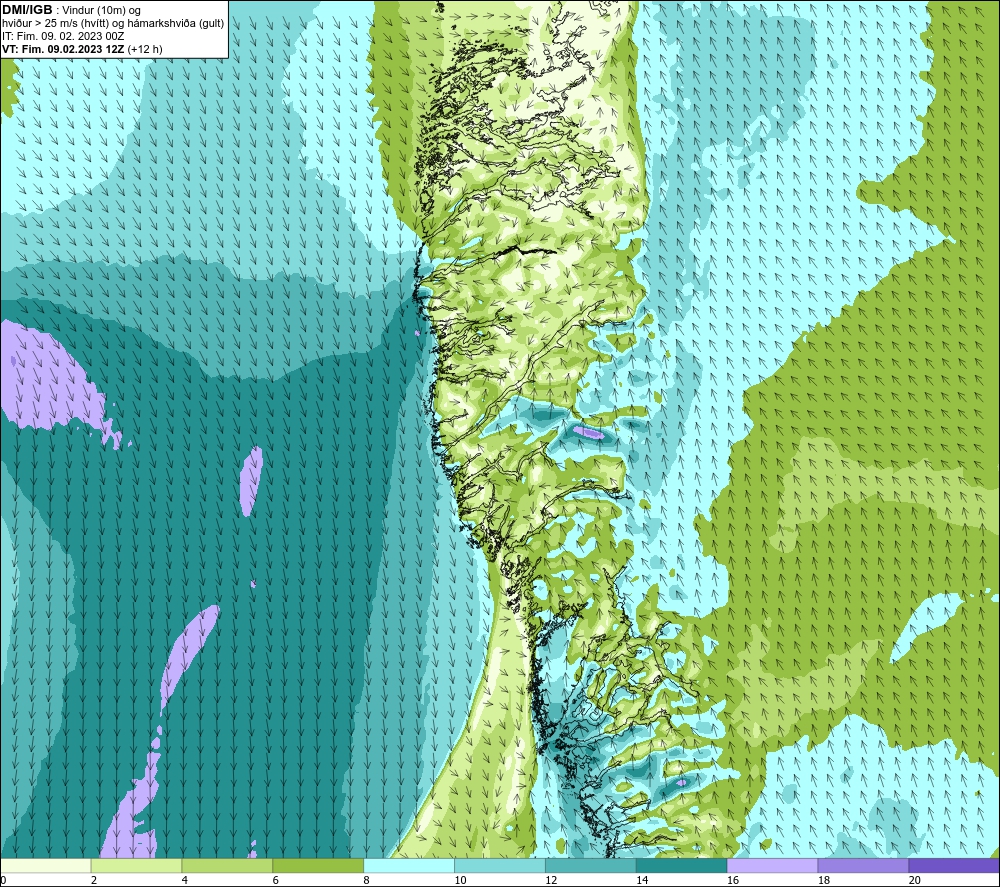Click the 0–2 m/s pale yellow legend swatch
The width and height of the screenshot is (1000, 887).
tap(46, 866)
